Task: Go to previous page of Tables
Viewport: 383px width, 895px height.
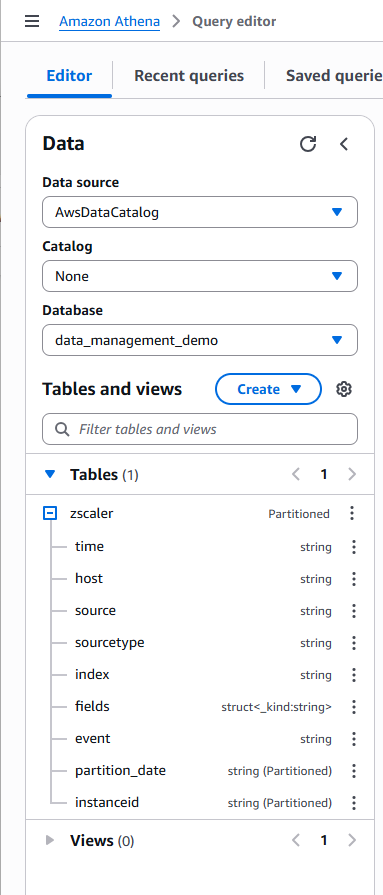Action: (296, 474)
